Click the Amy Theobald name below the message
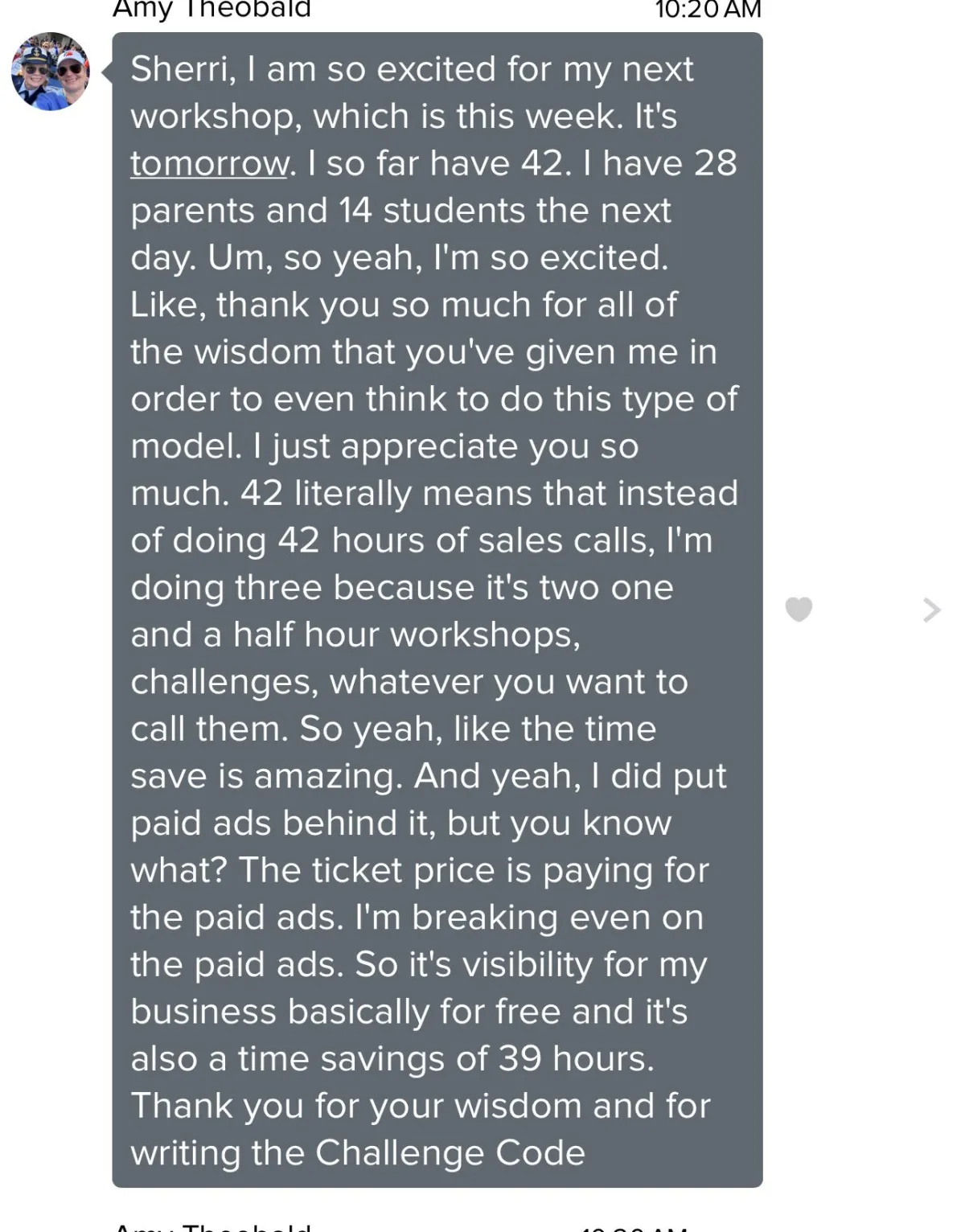This screenshot has width=965, height=1232. coord(211,1226)
